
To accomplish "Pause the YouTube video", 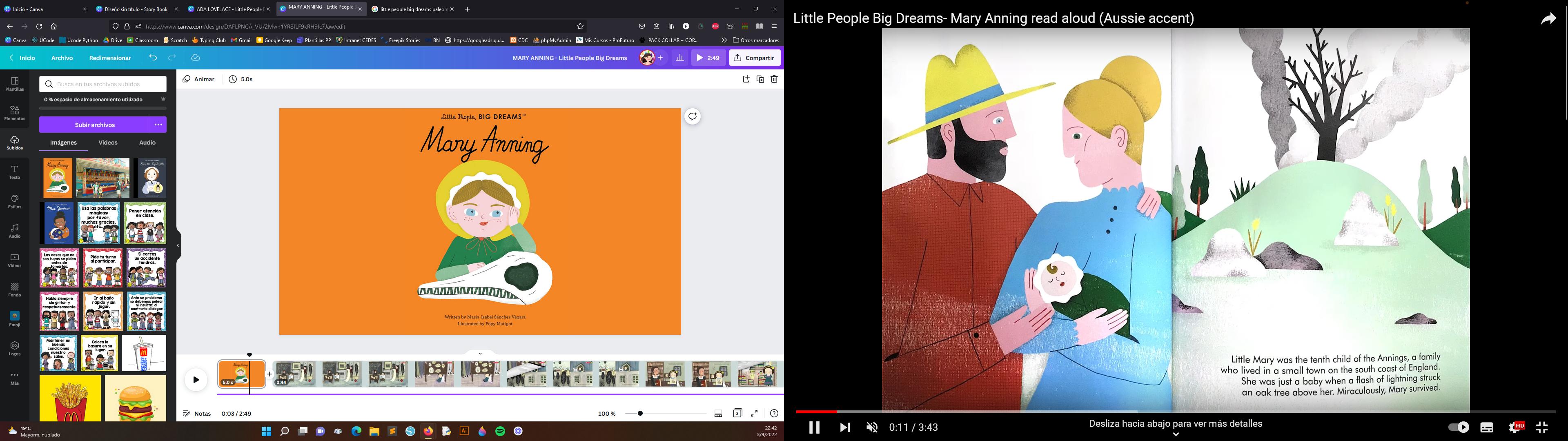I will point(814,428).
